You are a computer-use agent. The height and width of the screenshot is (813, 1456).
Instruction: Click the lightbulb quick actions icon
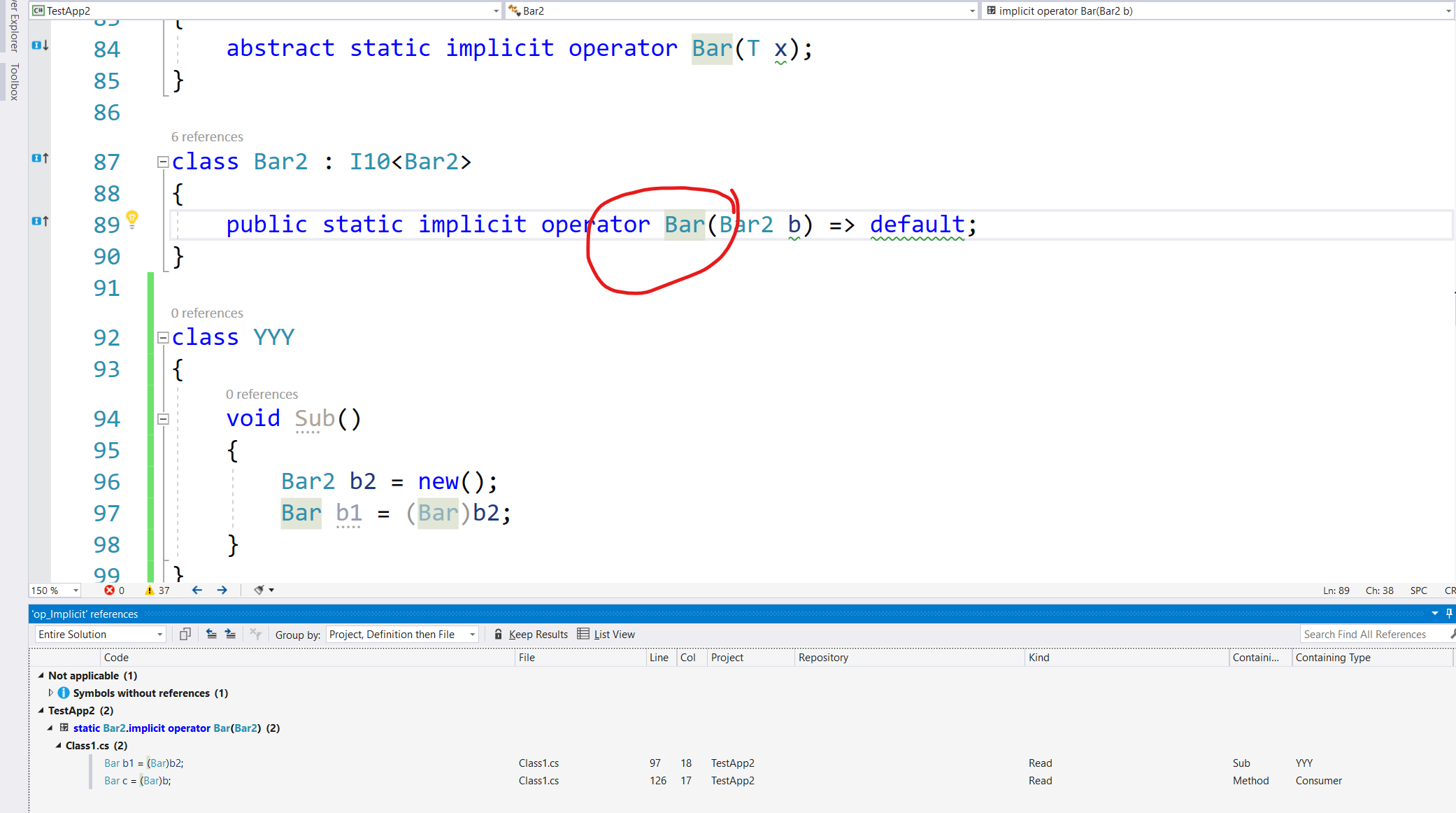(131, 219)
